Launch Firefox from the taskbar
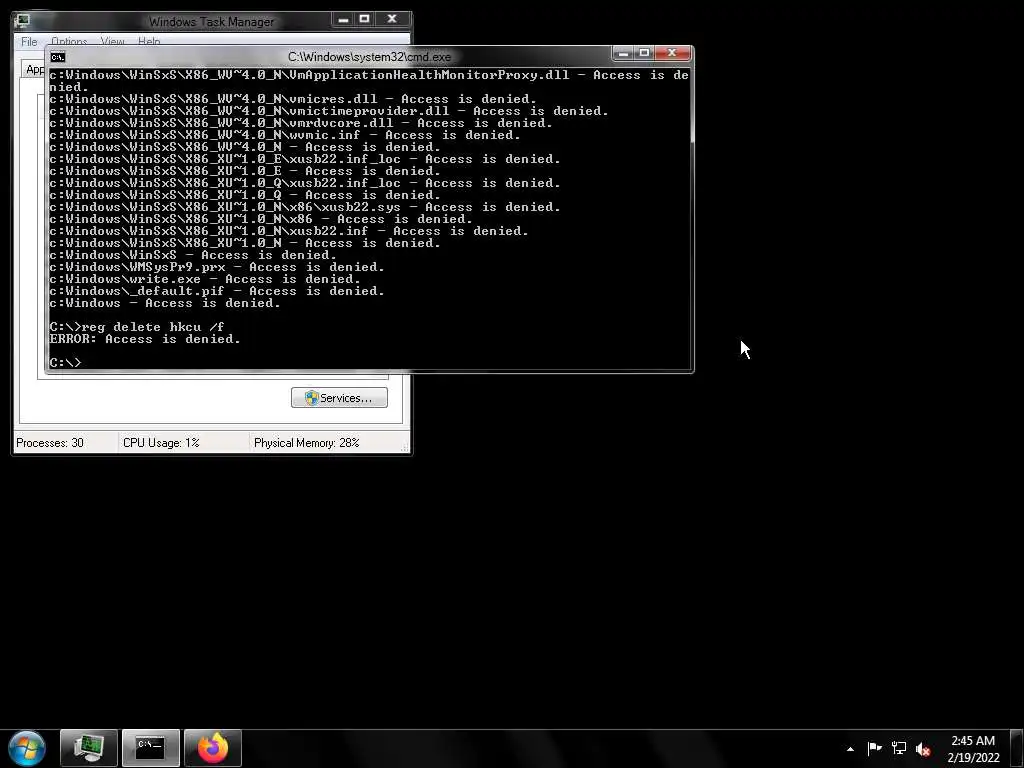The height and width of the screenshot is (768, 1024). pos(213,748)
